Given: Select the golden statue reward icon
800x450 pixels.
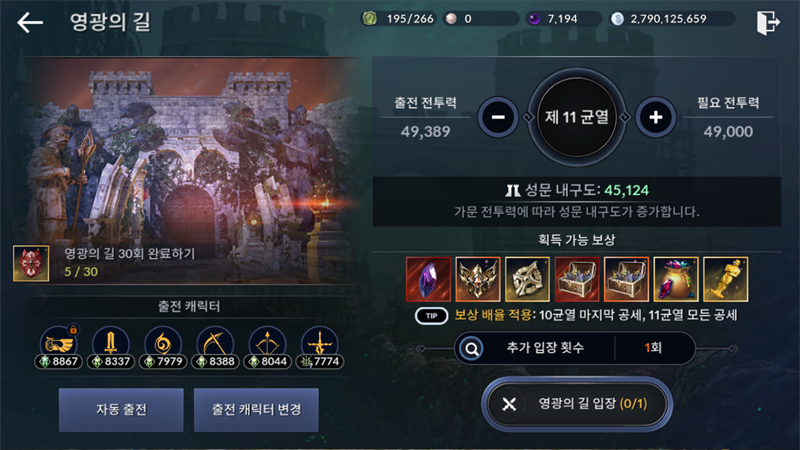Looking at the screenshot, I should click(726, 279).
